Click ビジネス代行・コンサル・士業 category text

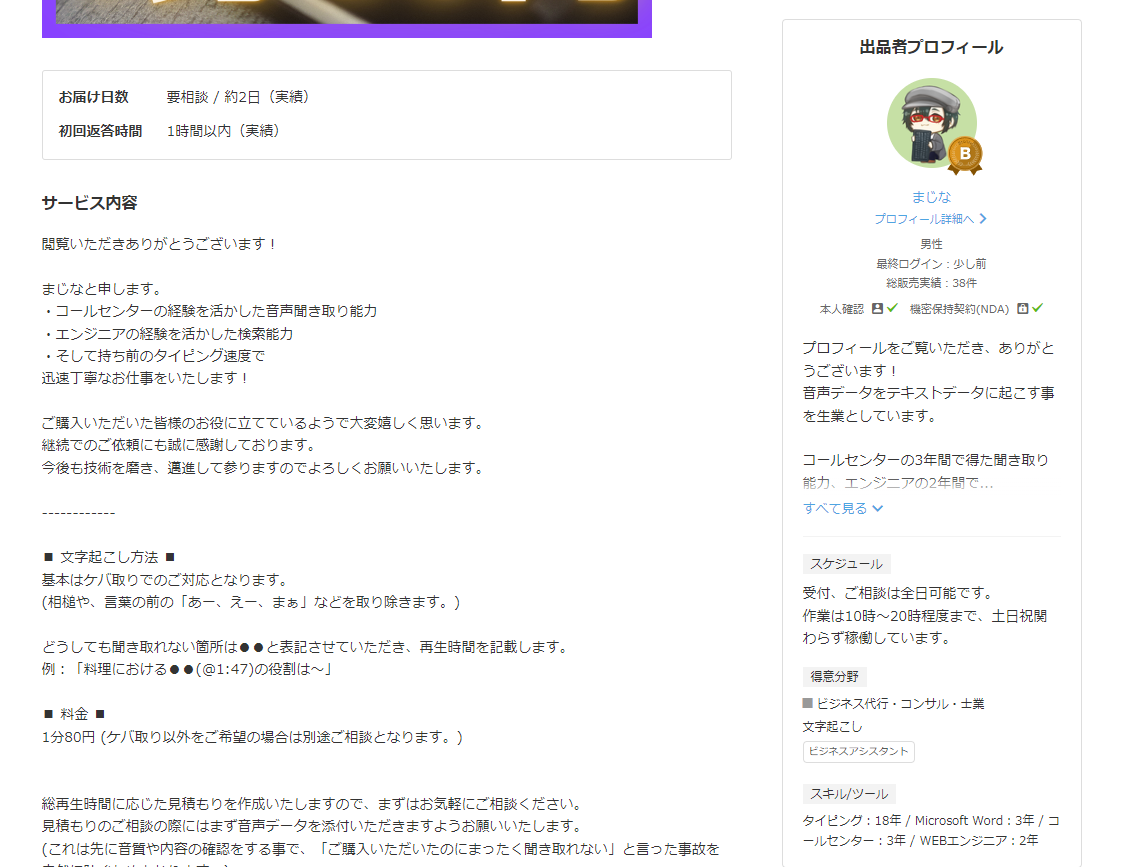tap(900, 703)
